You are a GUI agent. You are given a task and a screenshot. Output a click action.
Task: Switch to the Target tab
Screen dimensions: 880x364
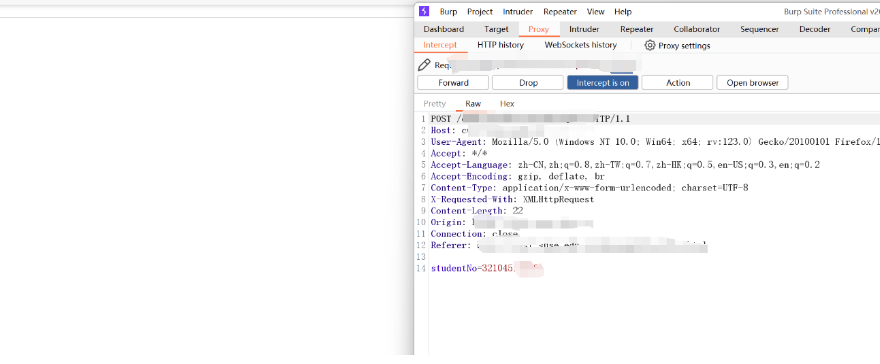[496, 29]
